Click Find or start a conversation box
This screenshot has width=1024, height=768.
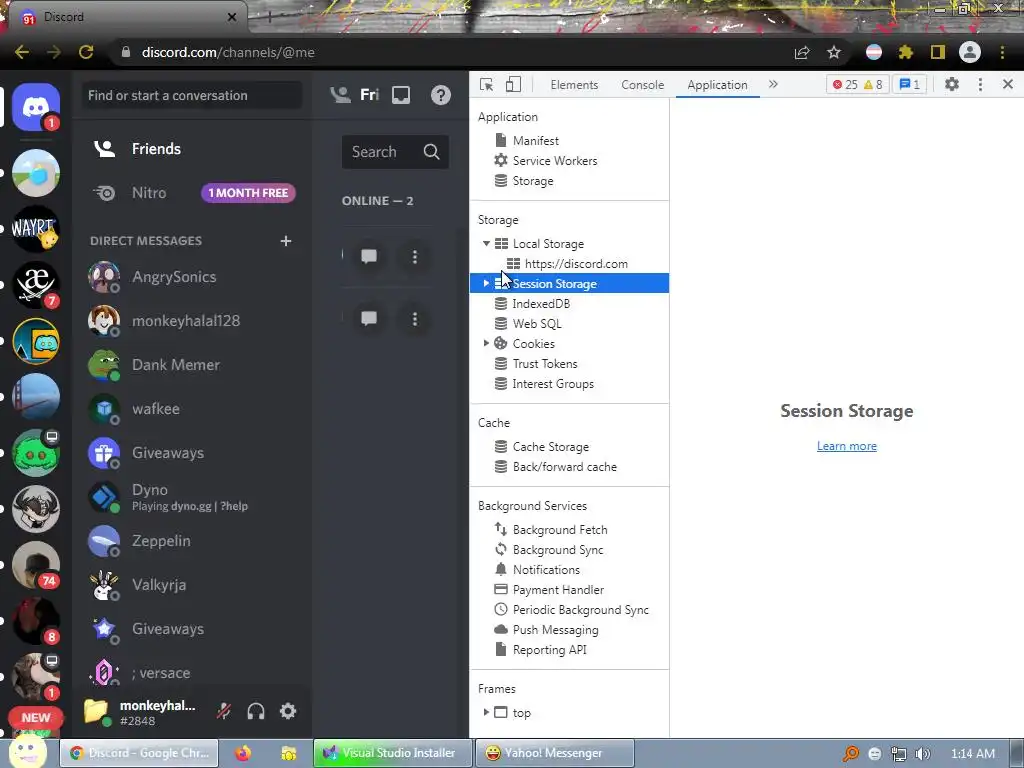pos(192,95)
